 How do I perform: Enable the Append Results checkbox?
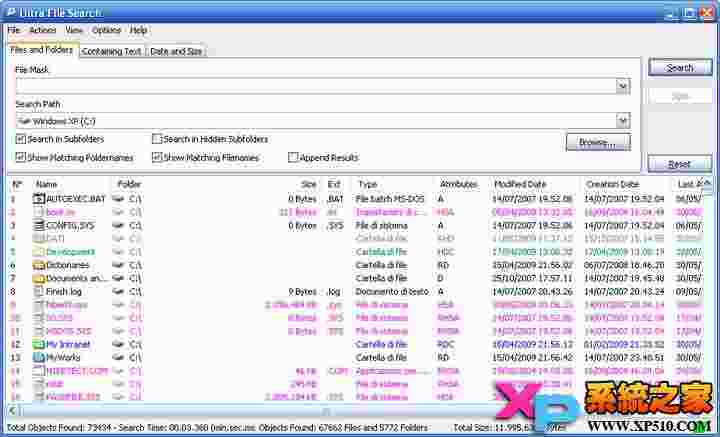(x=293, y=157)
